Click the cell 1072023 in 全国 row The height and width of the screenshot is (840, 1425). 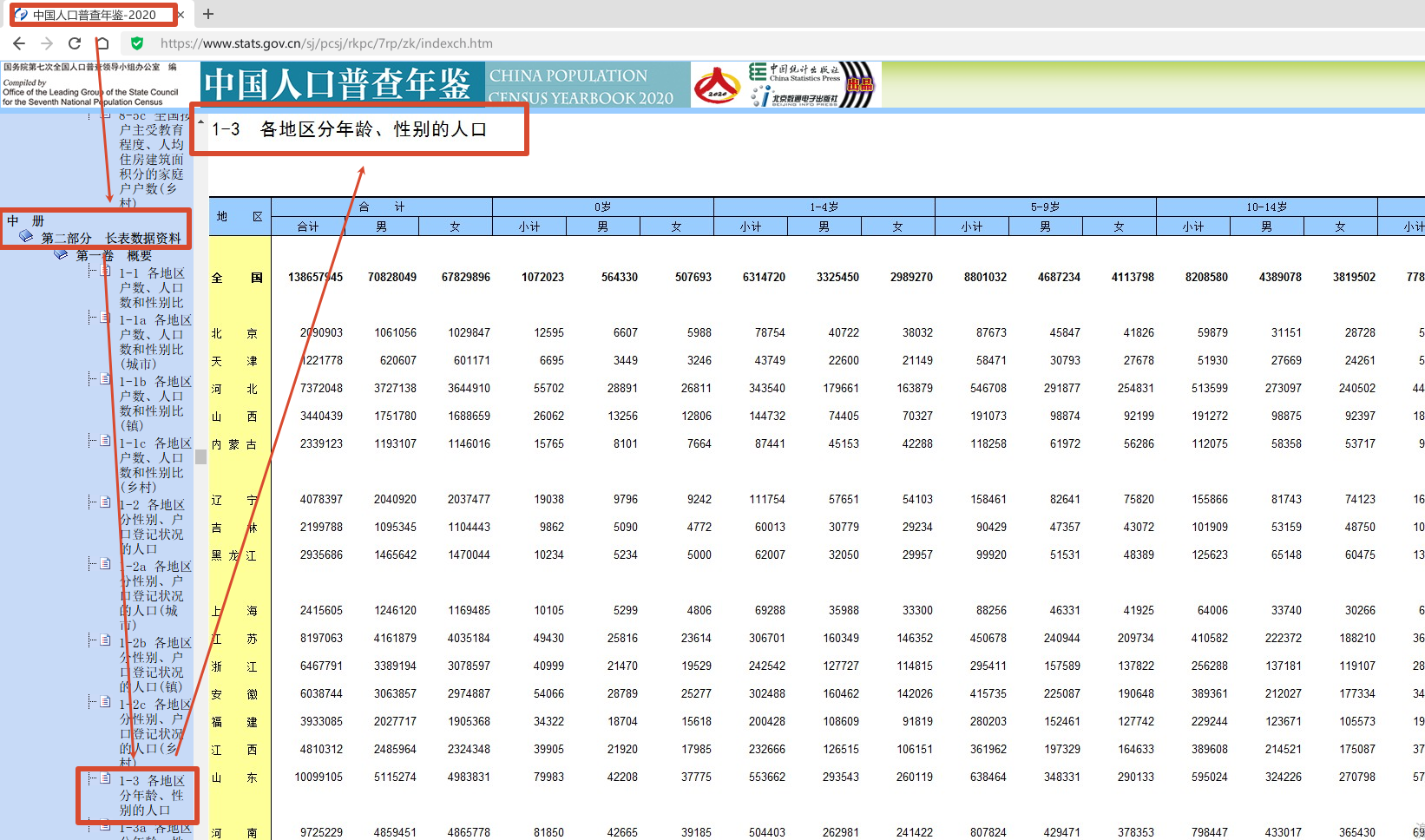click(x=542, y=278)
